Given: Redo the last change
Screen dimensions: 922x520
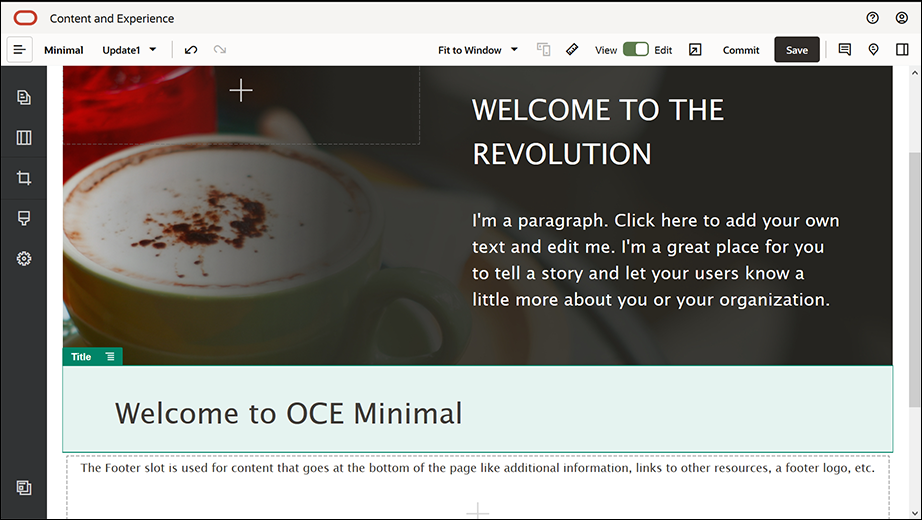Looking at the screenshot, I should pos(220,50).
